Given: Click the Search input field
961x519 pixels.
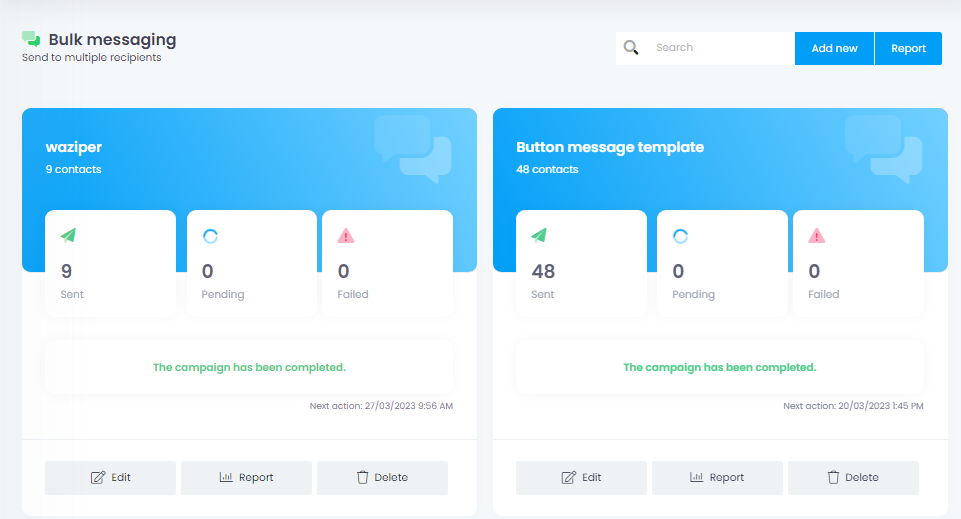Looking at the screenshot, I should [x=720, y=48].
